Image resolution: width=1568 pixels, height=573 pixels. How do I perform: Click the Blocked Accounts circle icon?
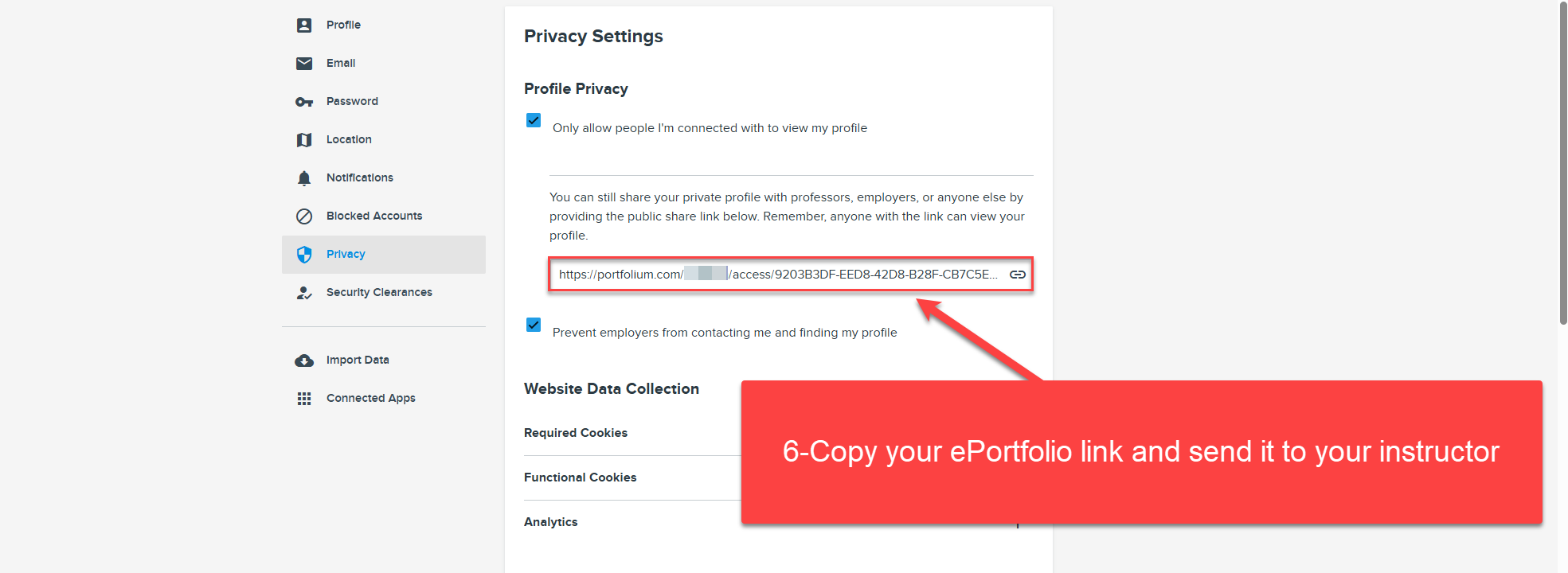pos(304,216)
